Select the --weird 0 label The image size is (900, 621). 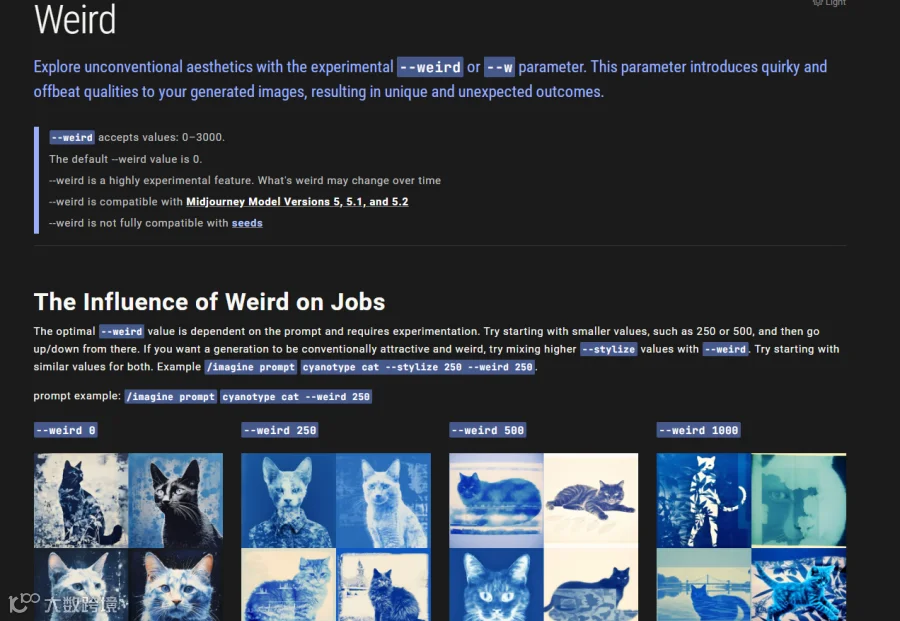click(65, 430)
